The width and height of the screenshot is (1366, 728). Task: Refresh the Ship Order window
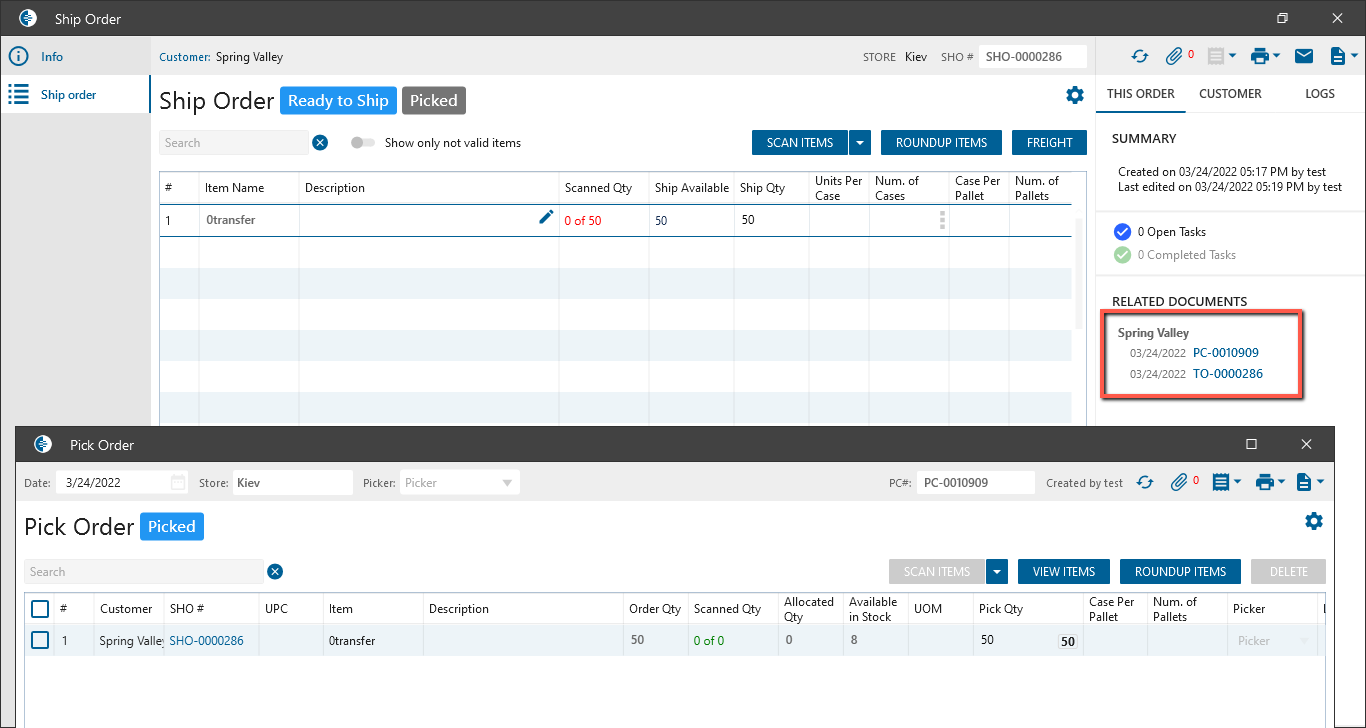pyautogui.click(x=1140, y=57)
